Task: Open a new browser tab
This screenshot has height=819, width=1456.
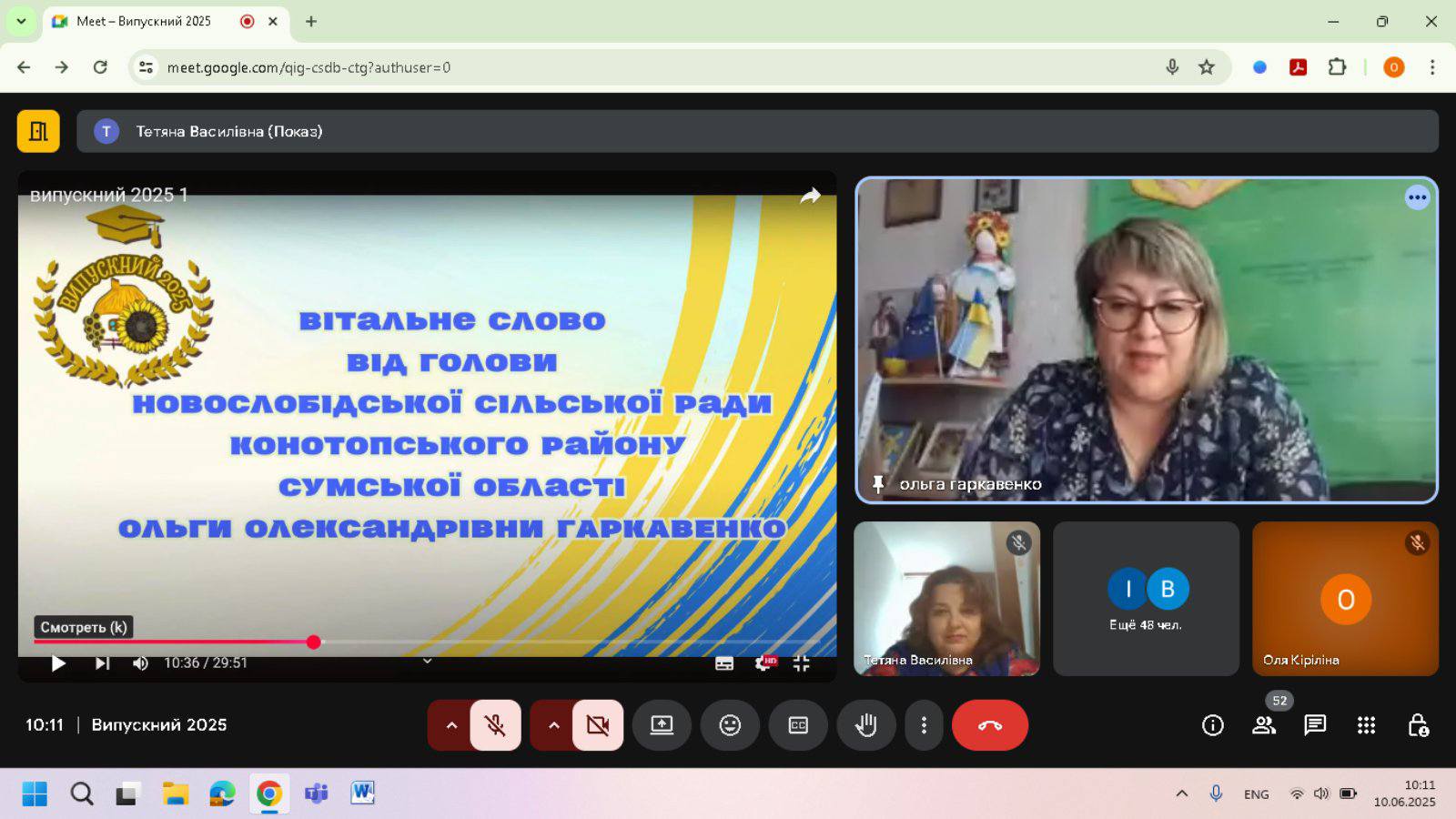Action: click(x=311, y=21)
